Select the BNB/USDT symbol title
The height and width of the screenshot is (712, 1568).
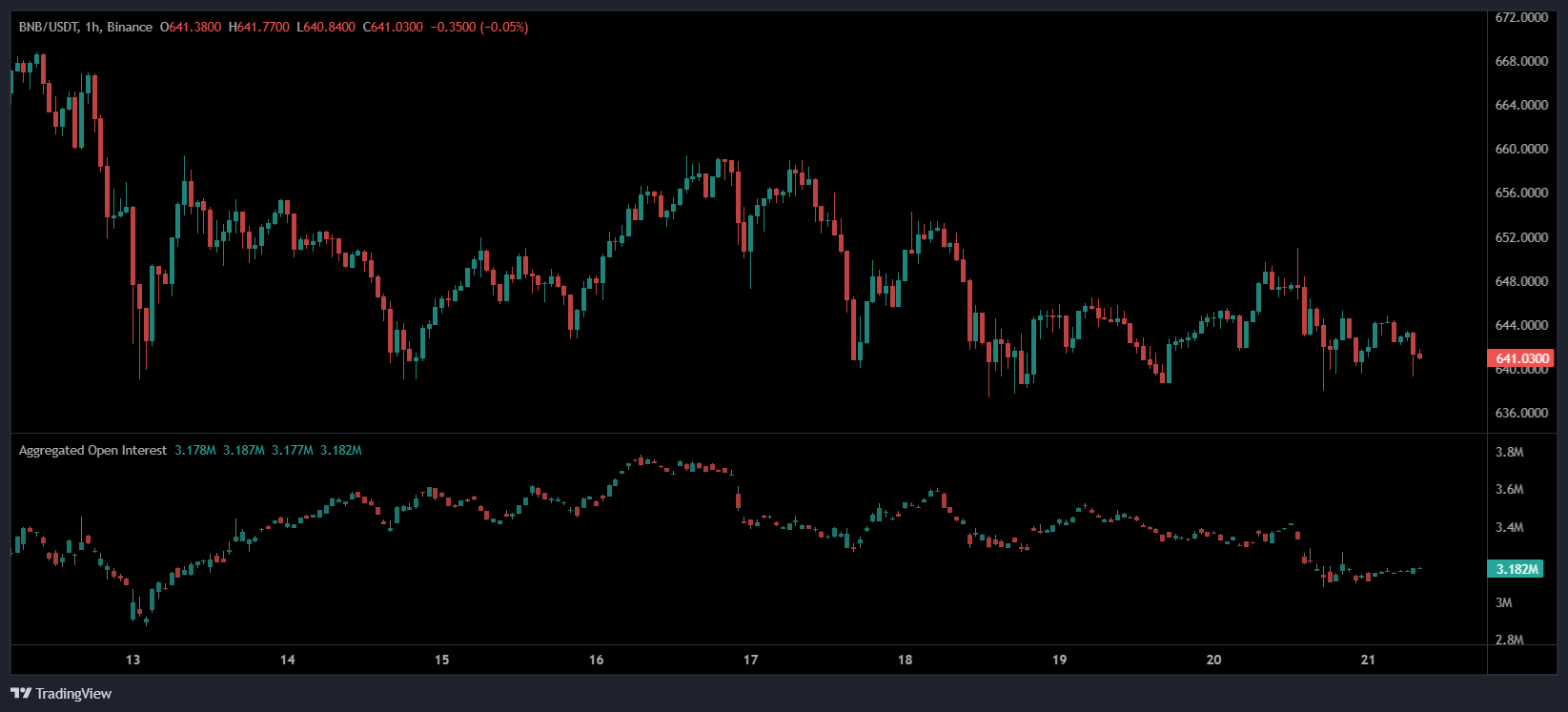point(49,27)
